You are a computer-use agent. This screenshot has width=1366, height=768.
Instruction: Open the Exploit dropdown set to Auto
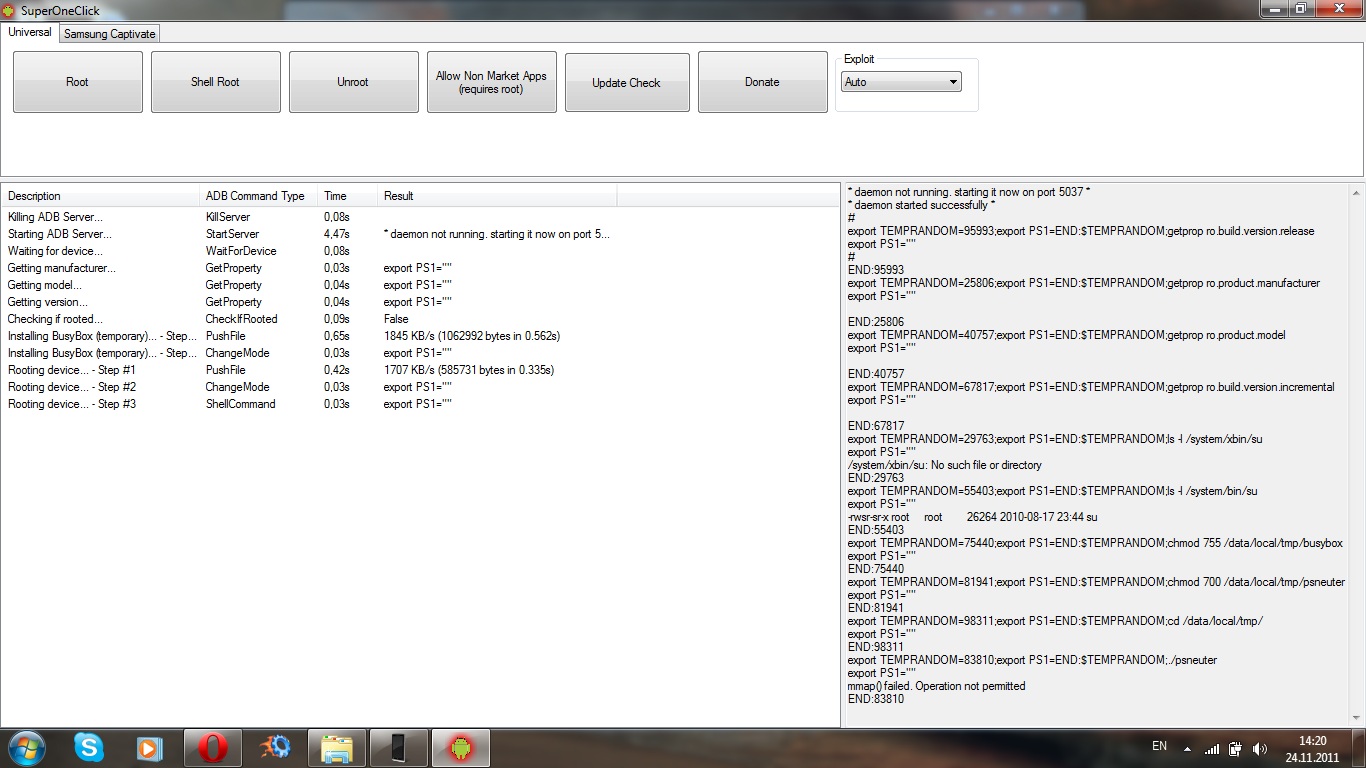pyautogui.click(x=901, y=82)
